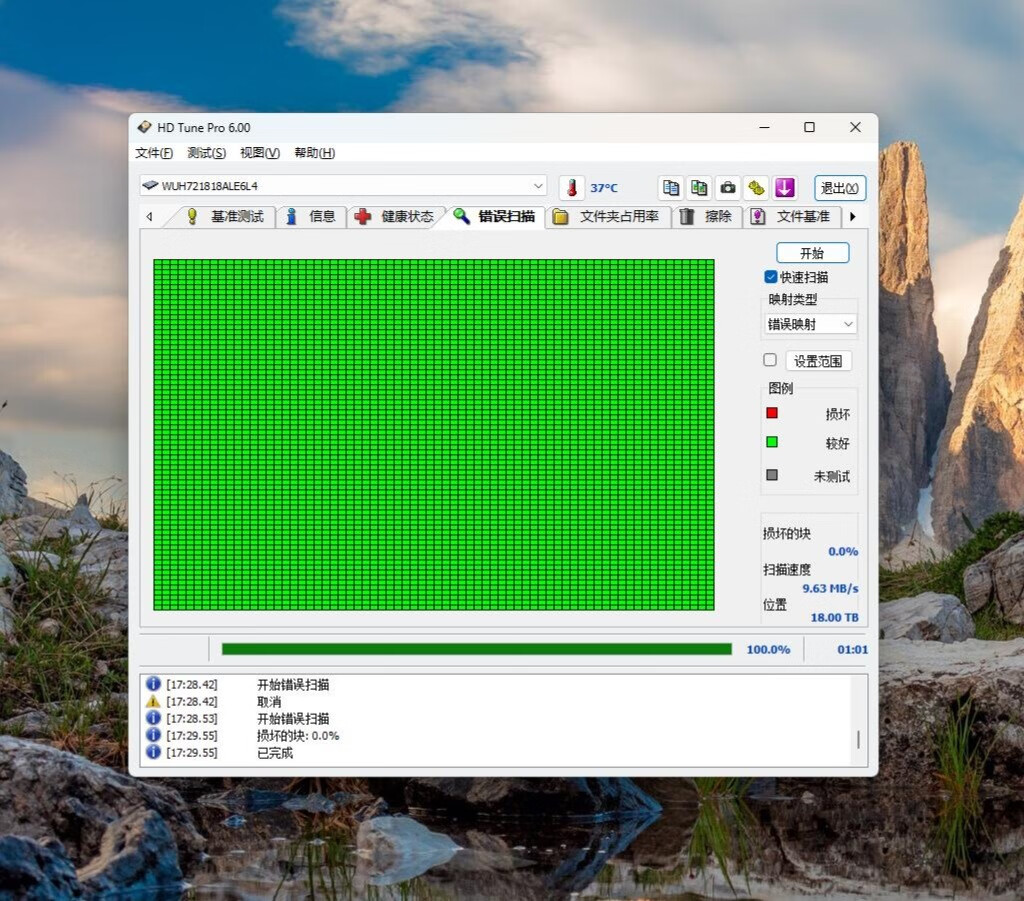Viewport: 1024px width, 901px height.
Task: Click the red cross health icon
Action: [363, 217]
